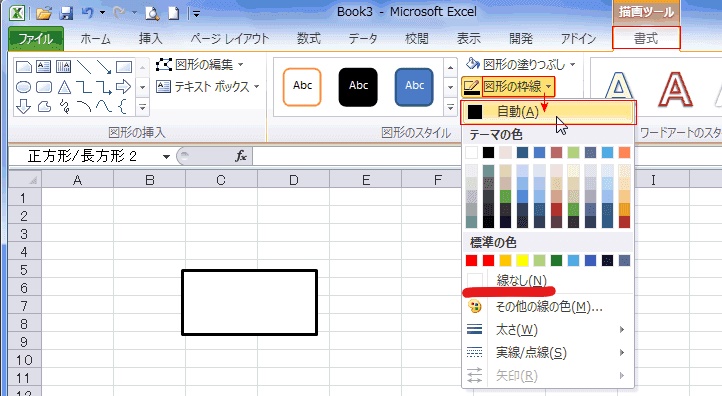The image size is (722, 396).
Task: Open the Shape Fill (図形の塗りつぶし) dropdown
Action: click(x=520, y=64)
